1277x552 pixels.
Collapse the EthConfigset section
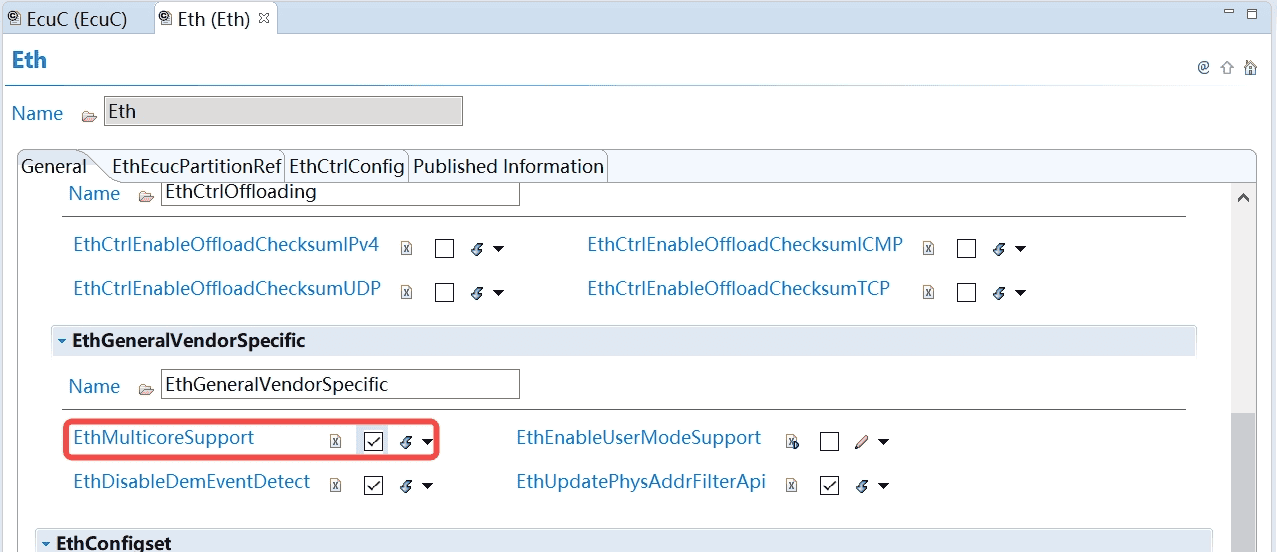pyautogui.click(x=46, y=543)
